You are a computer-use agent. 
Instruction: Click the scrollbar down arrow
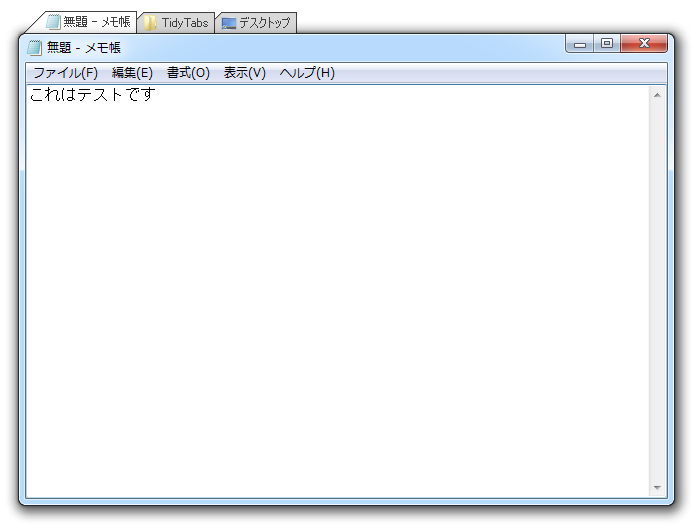click(x=657, y=488)
